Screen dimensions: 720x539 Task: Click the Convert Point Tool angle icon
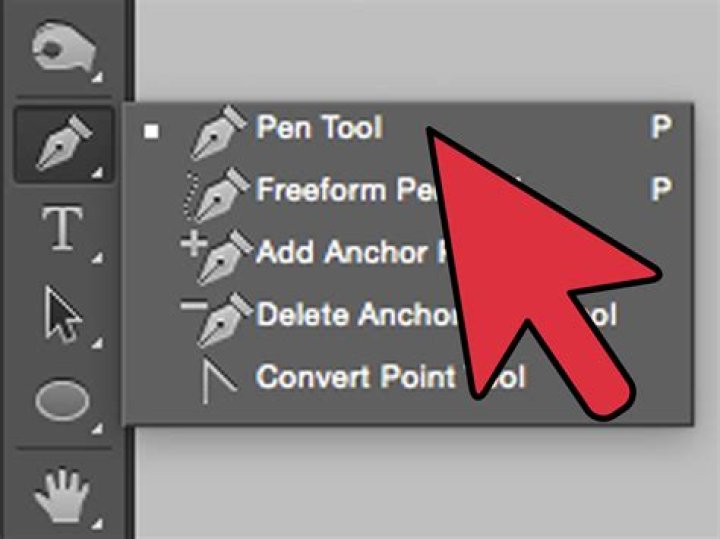pyautogui.click(x=219, y=379)
